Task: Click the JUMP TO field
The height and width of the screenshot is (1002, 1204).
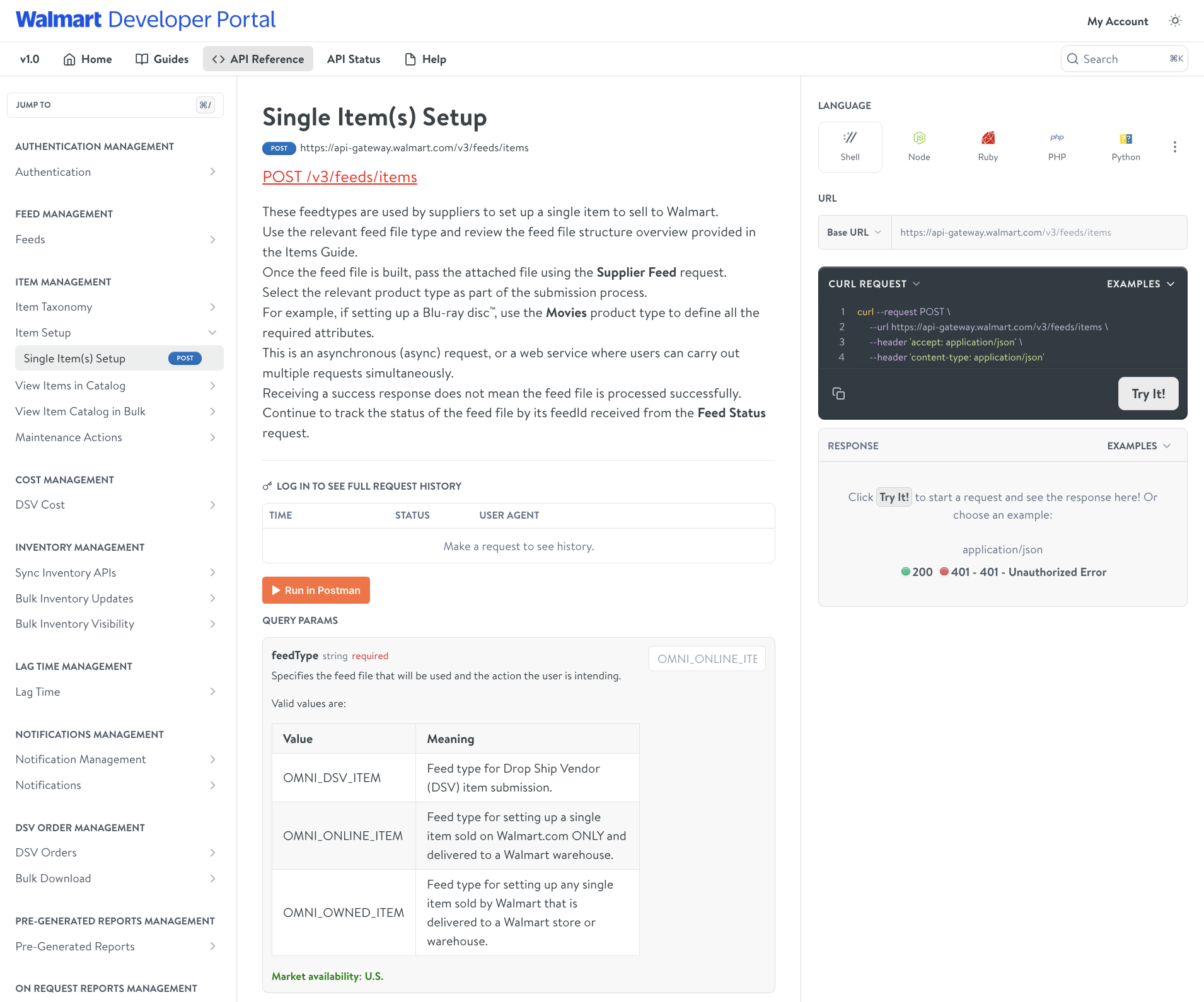Action: point(115,105)
